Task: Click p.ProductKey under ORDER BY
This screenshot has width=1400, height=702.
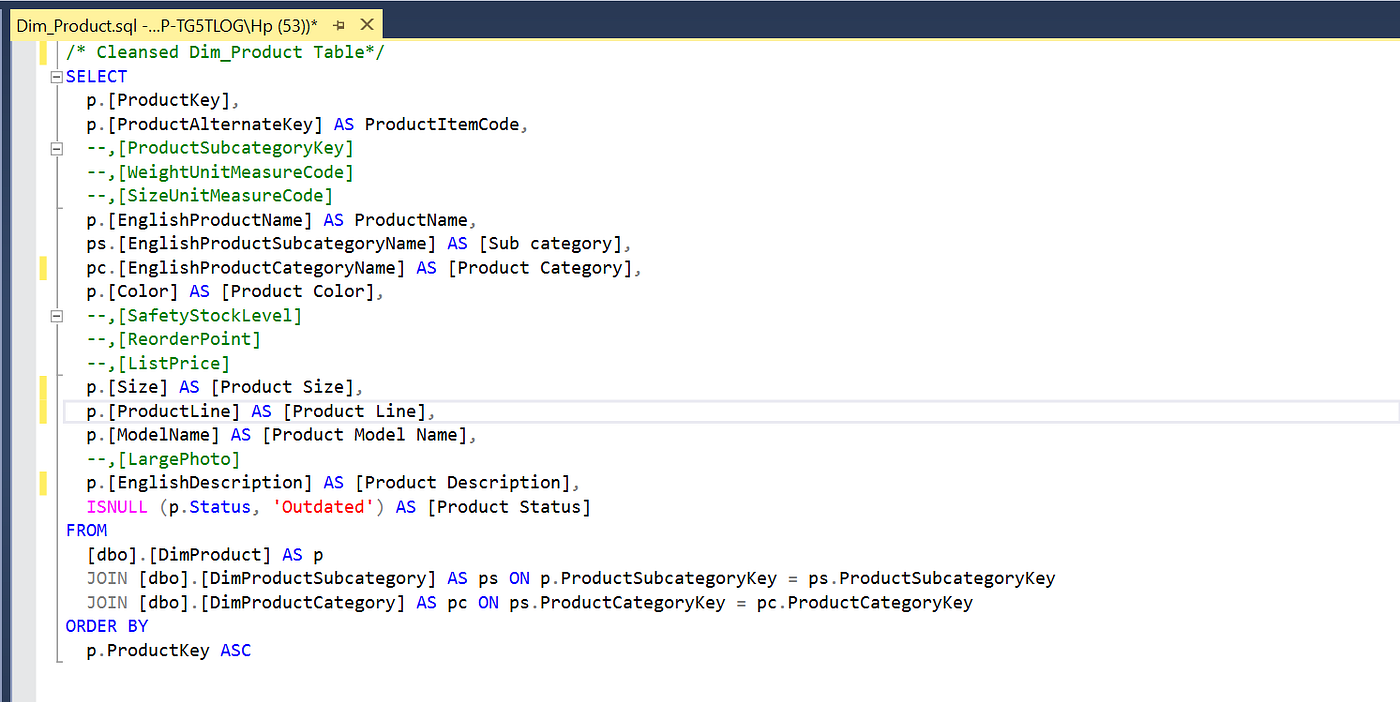Action: tap(148, 650)
